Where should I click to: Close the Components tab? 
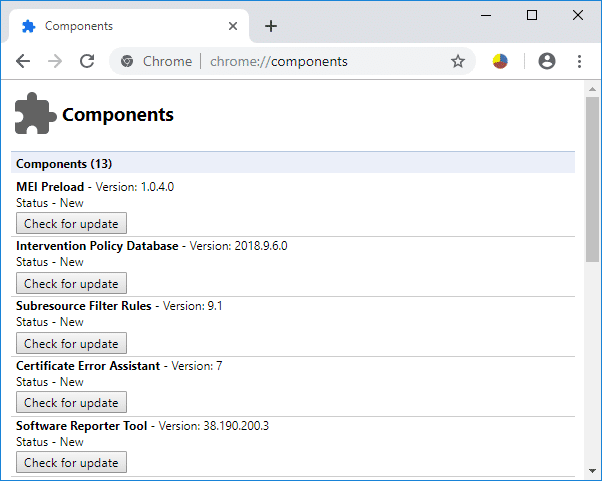coord(233,26)
